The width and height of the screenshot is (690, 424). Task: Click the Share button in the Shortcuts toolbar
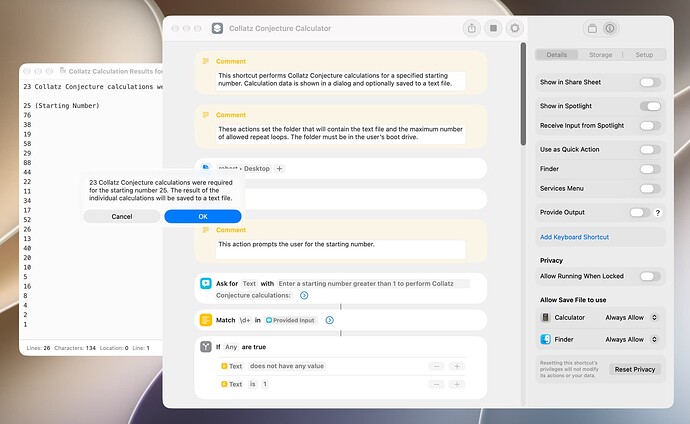click(x=472, y=28)
